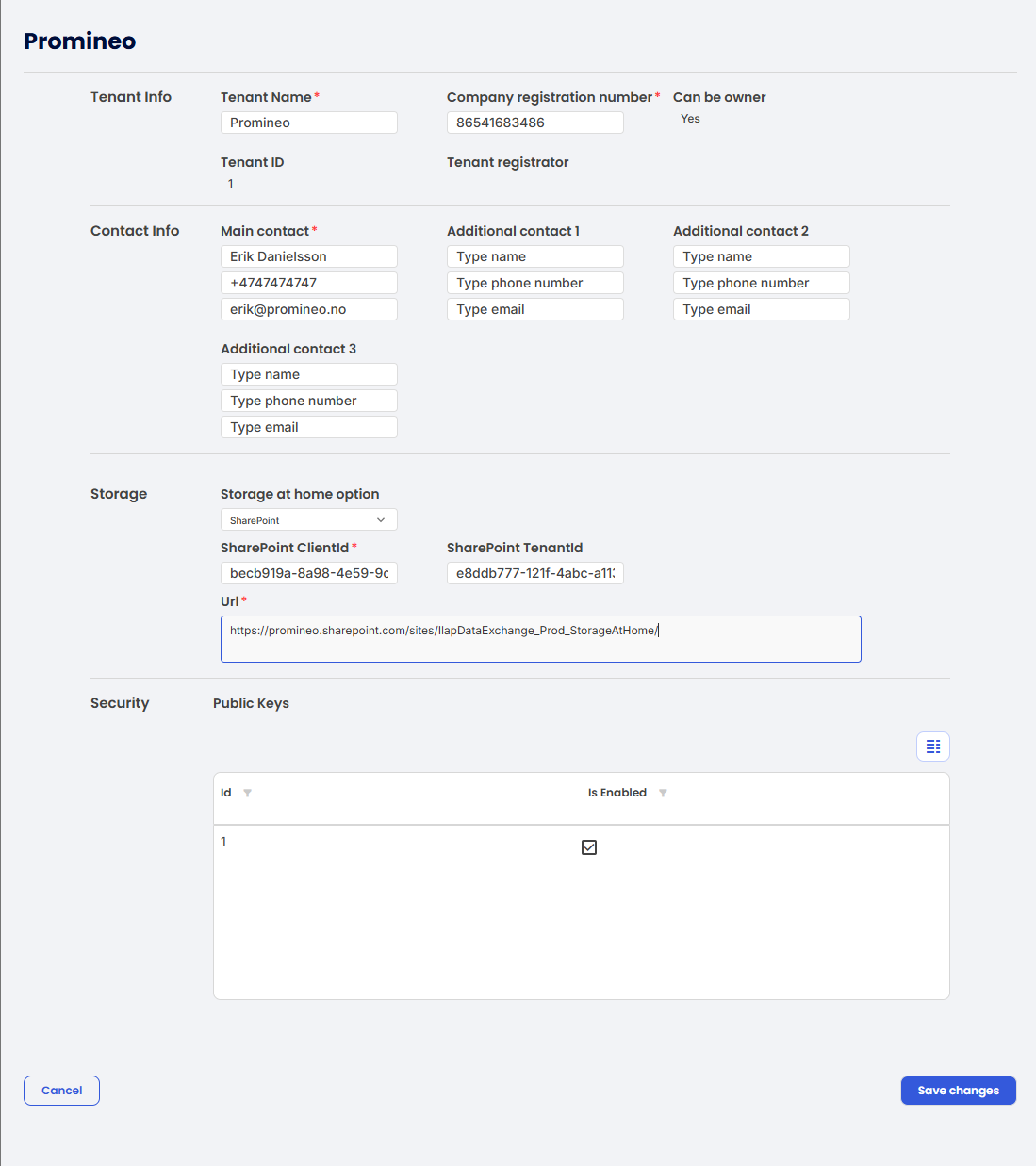The image size is (1036, 1166).
Task: Toggle the Is Enabled checkbox for key 1
Action: click(589, 847)
